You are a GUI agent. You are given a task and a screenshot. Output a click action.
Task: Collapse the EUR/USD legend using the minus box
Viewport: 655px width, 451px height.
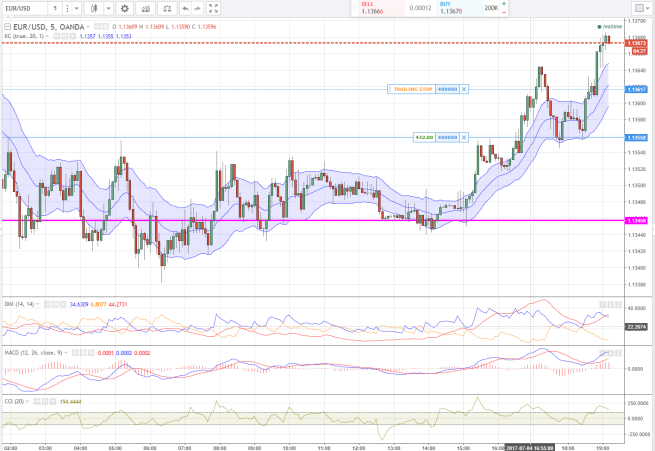click(x=6, y=27)
